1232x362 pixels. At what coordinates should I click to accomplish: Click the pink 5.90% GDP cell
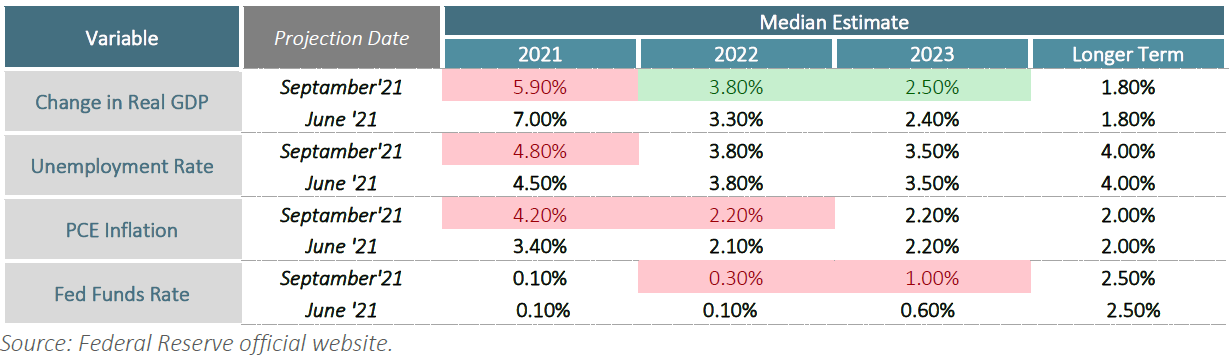click(x=540, y=87)
